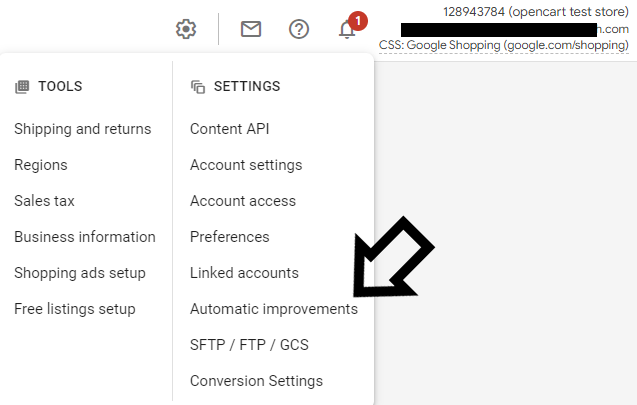Open Account settings
Screen dimensions: 637x405
click(246, 165)
